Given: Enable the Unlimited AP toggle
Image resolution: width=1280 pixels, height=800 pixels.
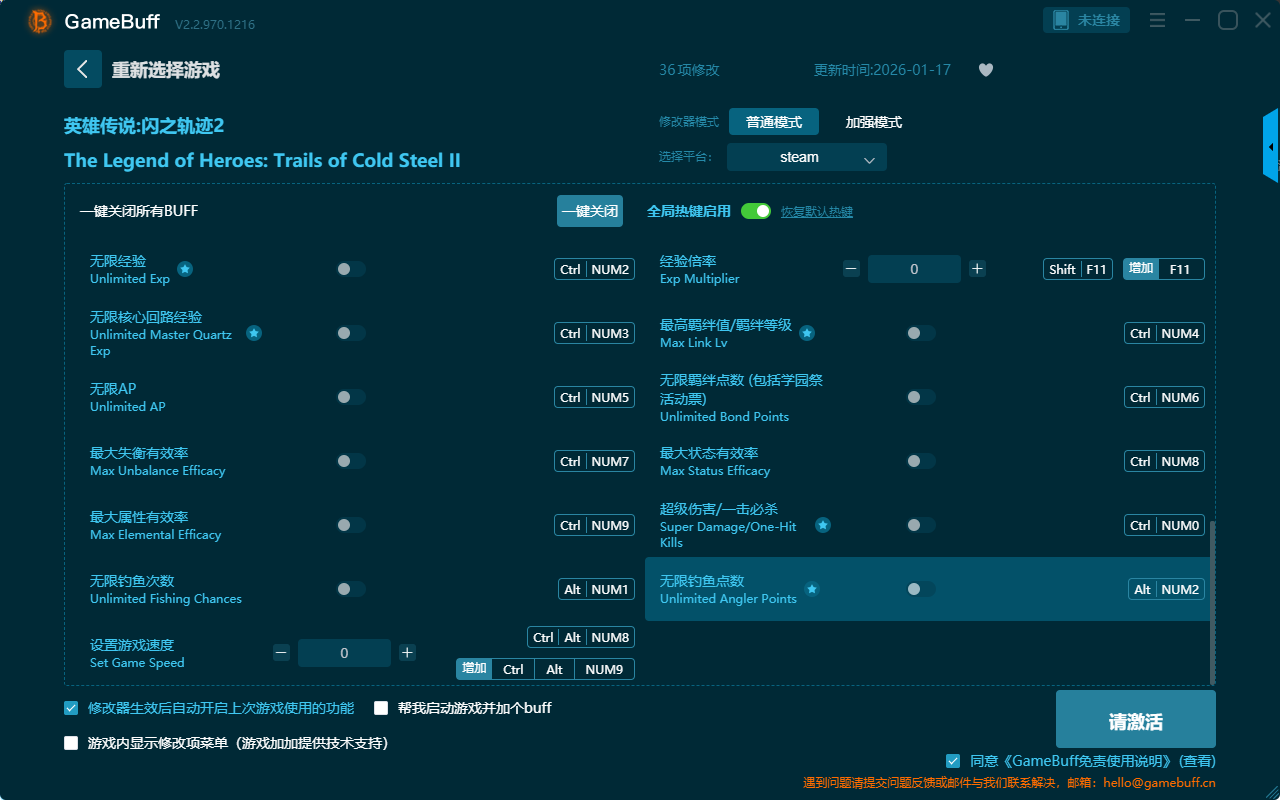Looking at the screenshot, I should click(x=351, y=397).
